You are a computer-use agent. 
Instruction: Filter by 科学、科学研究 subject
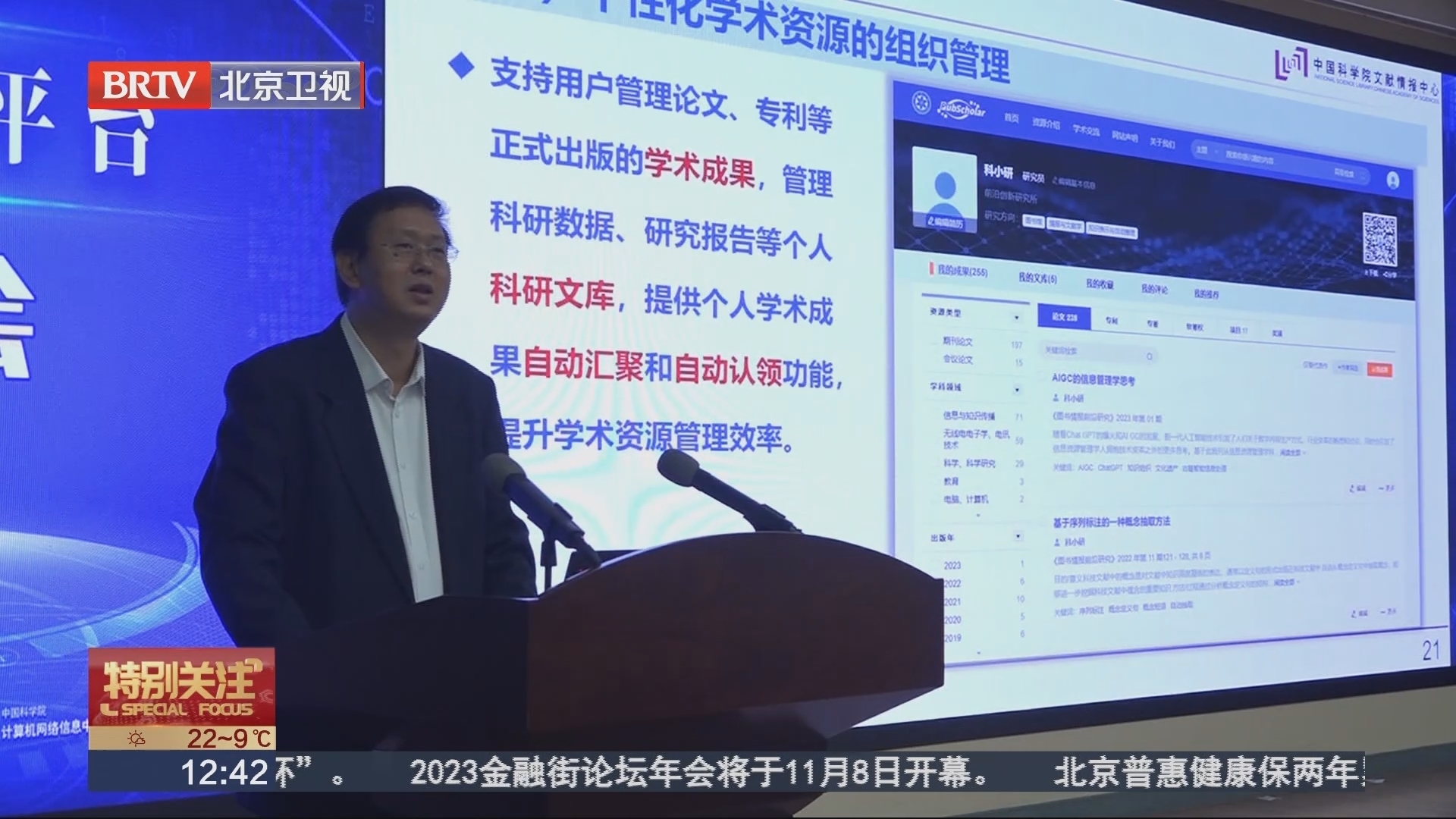coord(969,463)
